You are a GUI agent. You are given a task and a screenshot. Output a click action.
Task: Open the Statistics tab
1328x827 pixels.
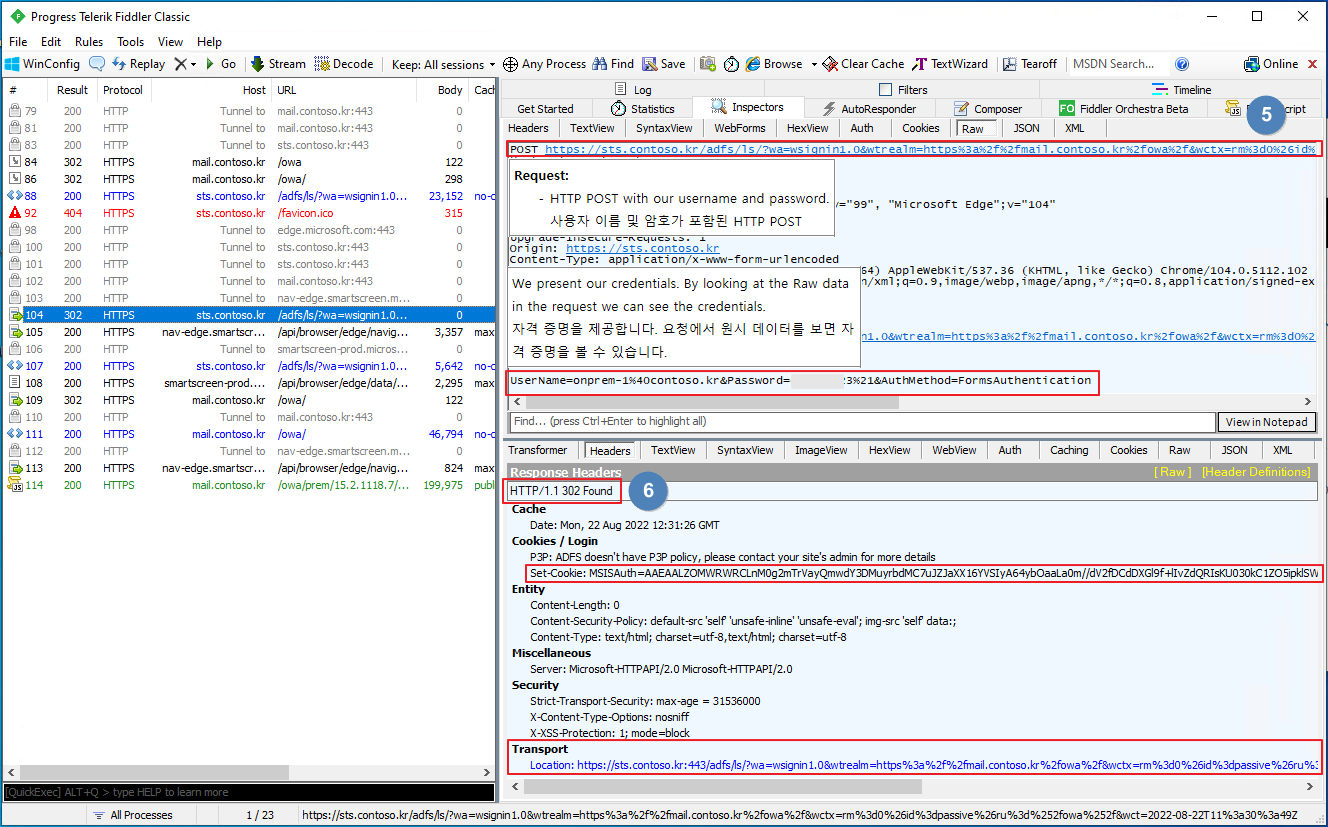[x=643, y=109]
